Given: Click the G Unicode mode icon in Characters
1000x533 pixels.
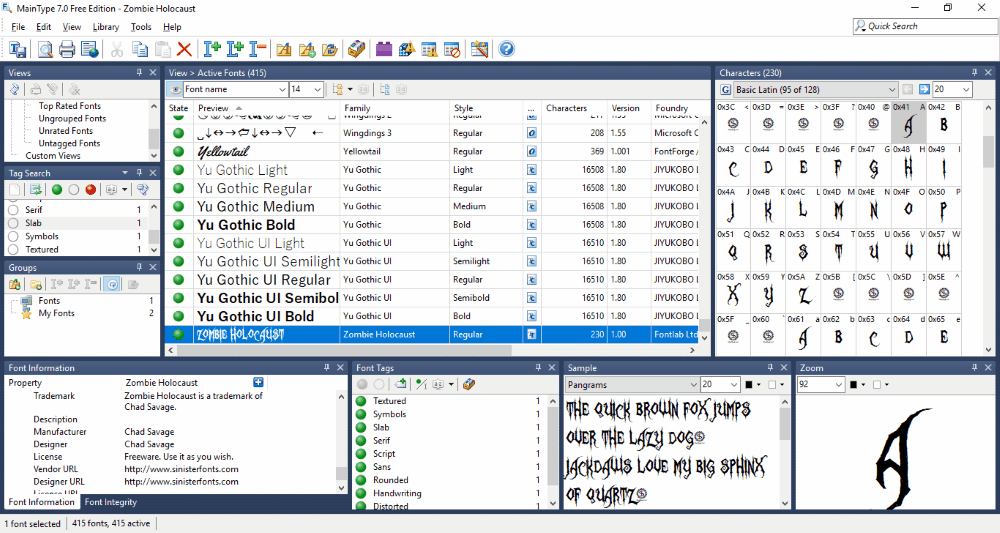Looking at the screenshot, I should [725, 89].
